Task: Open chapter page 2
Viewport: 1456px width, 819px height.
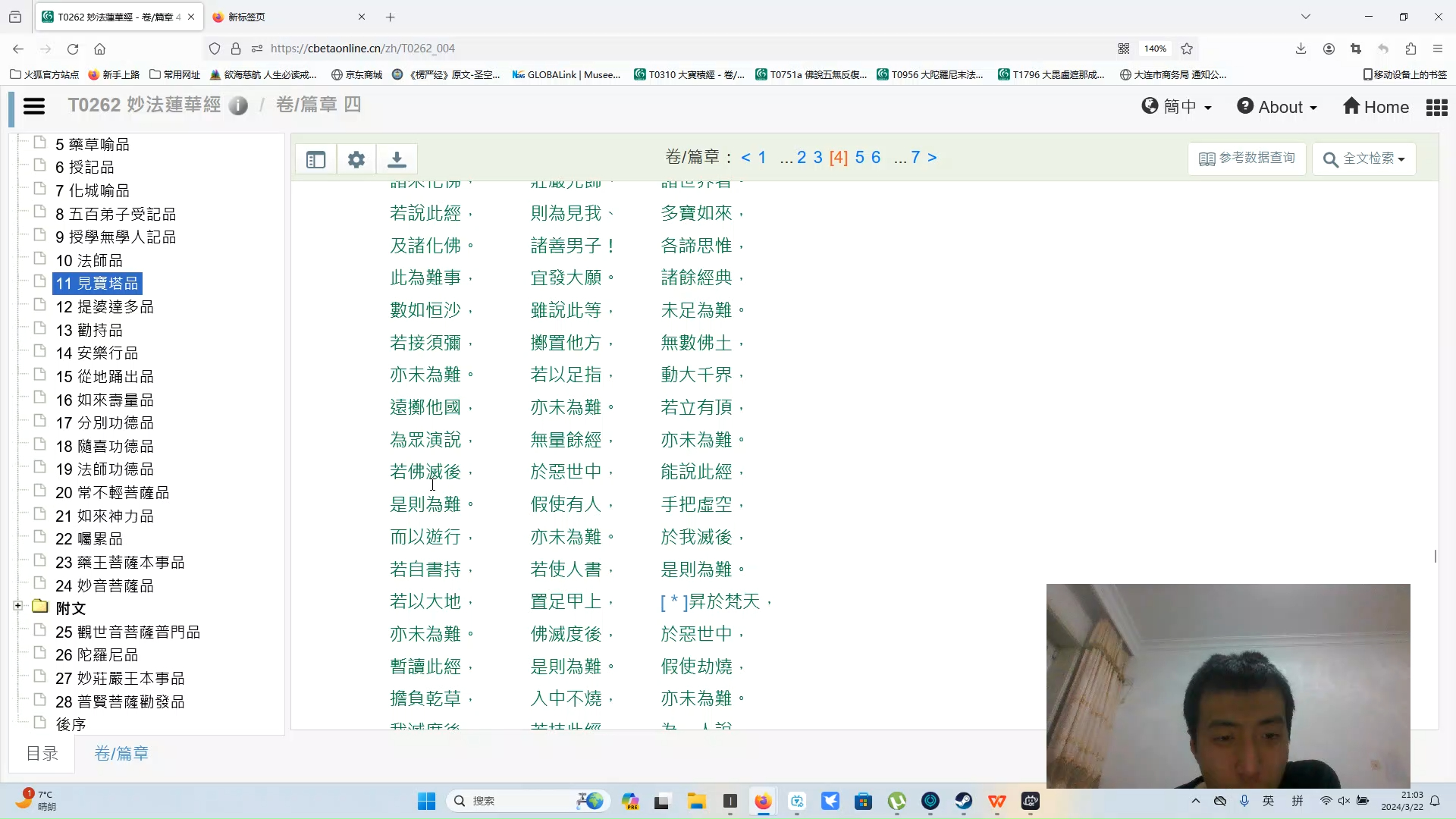Action: point(802,157)
